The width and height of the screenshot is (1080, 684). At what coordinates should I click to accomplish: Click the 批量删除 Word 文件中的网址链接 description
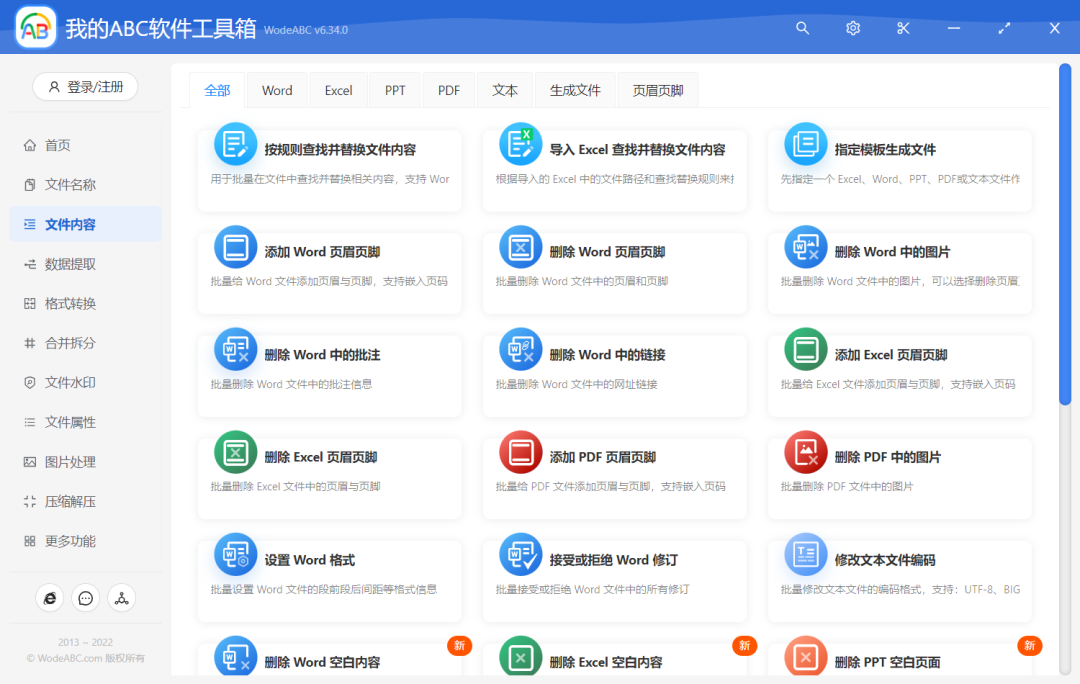point(577,384)
